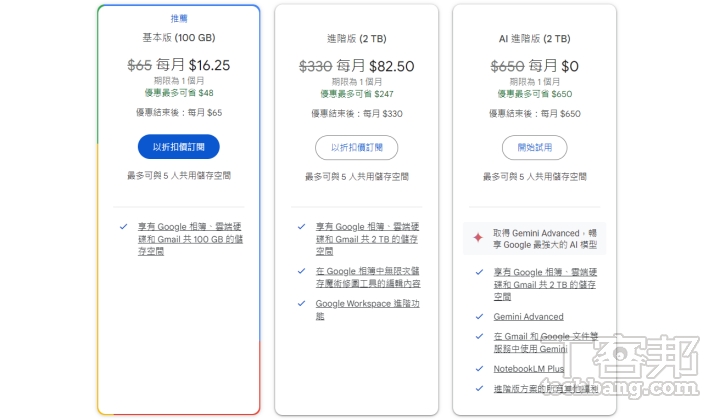
Task: Click checkmark beside NotebookLM Plus
Action: tap(479, 368)
